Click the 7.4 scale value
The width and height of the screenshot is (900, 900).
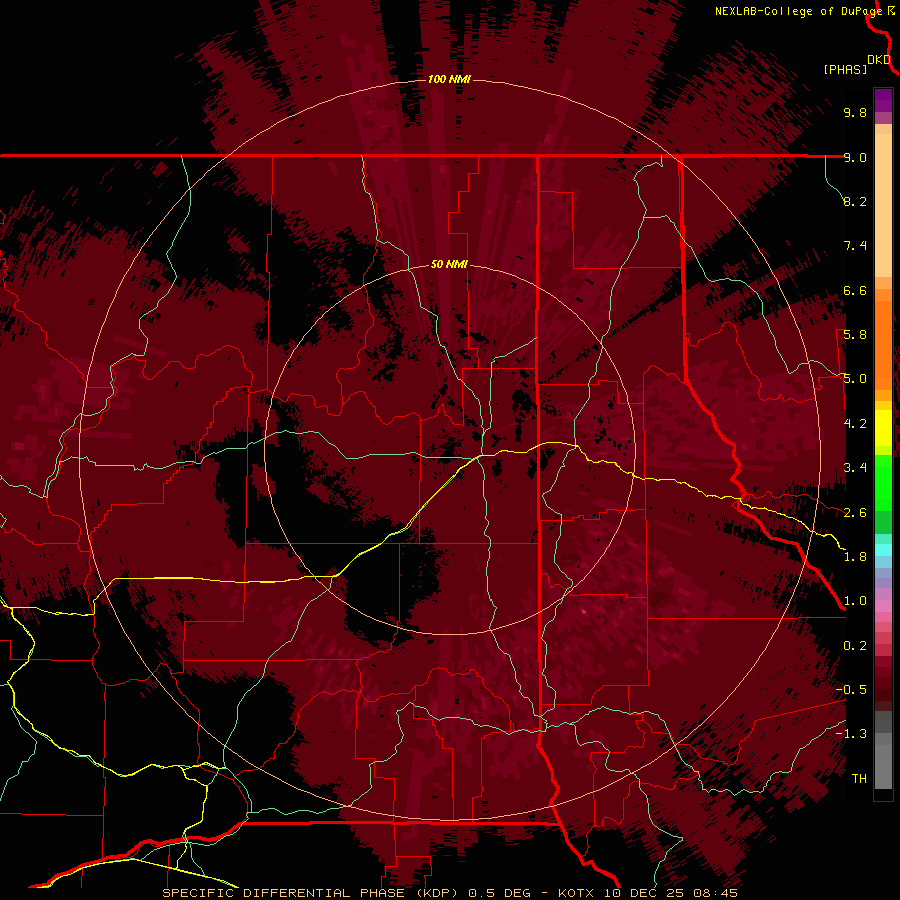855,246
